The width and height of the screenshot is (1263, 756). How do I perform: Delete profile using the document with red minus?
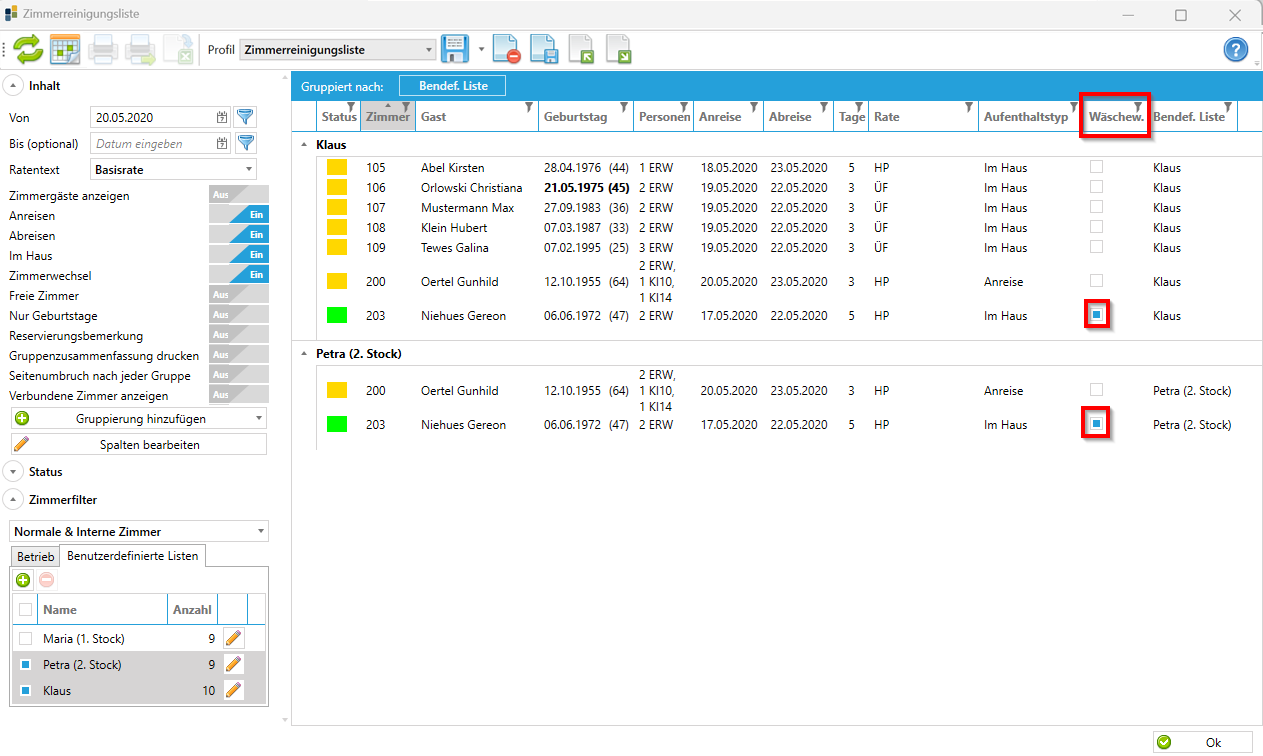(507, 49)
